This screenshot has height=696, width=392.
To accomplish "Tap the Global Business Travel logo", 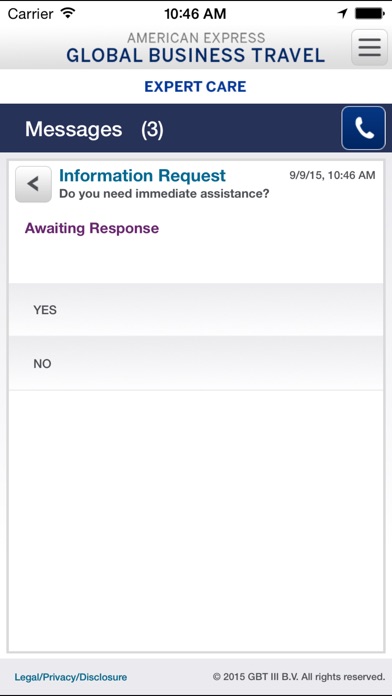I will pyautogui.click(x=196, y=48).
